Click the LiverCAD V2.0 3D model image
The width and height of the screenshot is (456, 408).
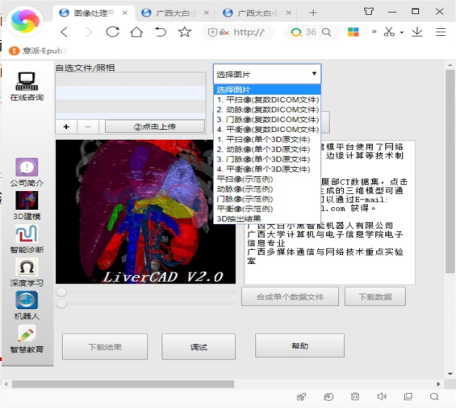(146, 212)
